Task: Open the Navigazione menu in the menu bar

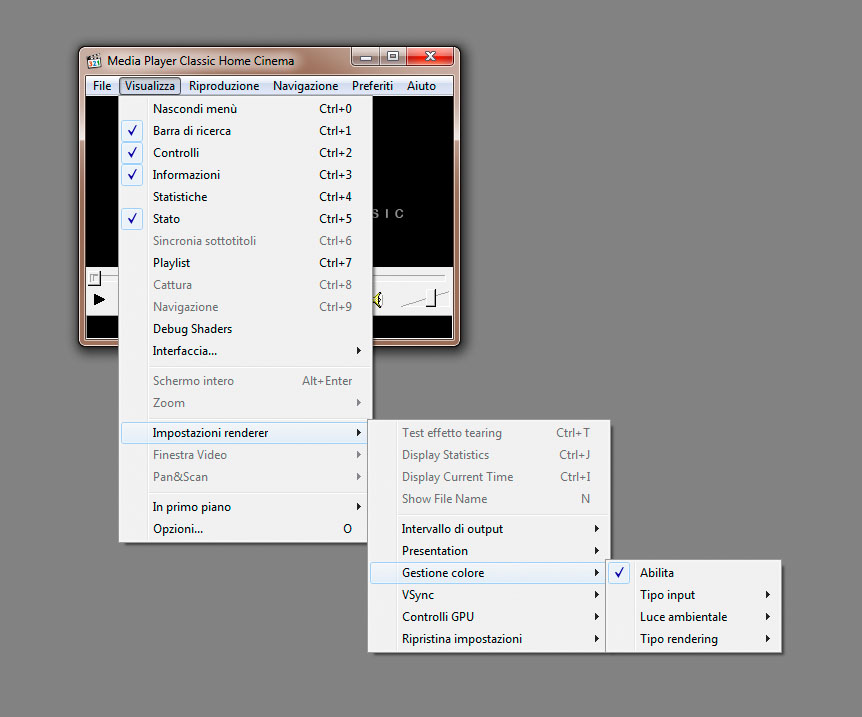Action: coord(306,86)
